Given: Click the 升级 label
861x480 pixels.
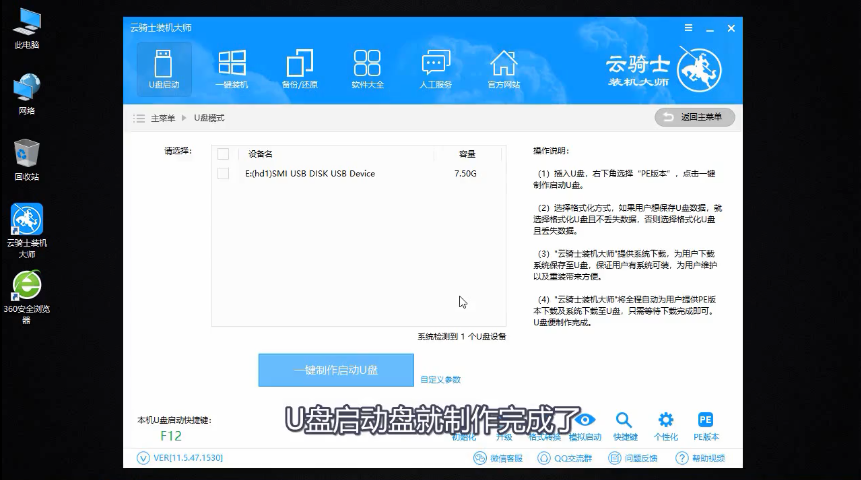Looking at the screenshot, I should (504, 437).
